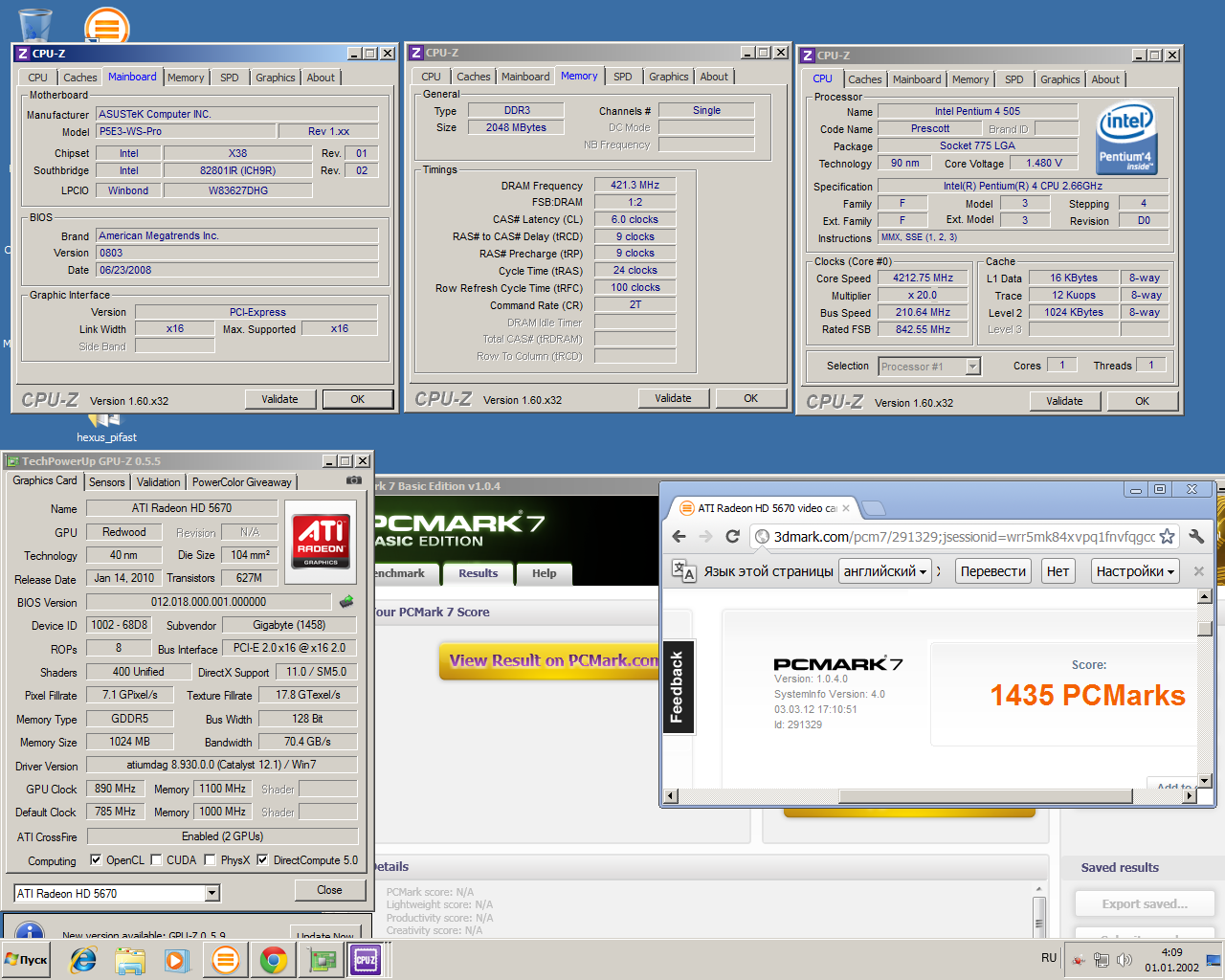This screenshot has width=1225, height=980.
Task: Click the 1435 PCMarks score text
Action: coord(1087,696)
